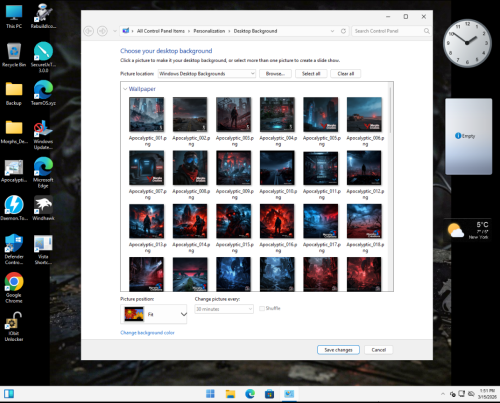
Task: Open the Windhawk desktop shortcut
Action: click(43, 208)
